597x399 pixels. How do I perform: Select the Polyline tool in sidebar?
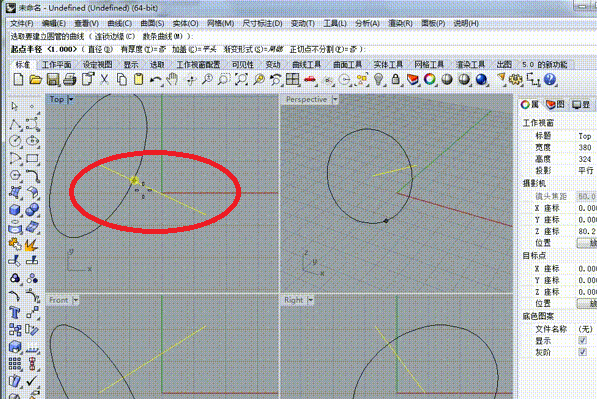pos(15,124)
